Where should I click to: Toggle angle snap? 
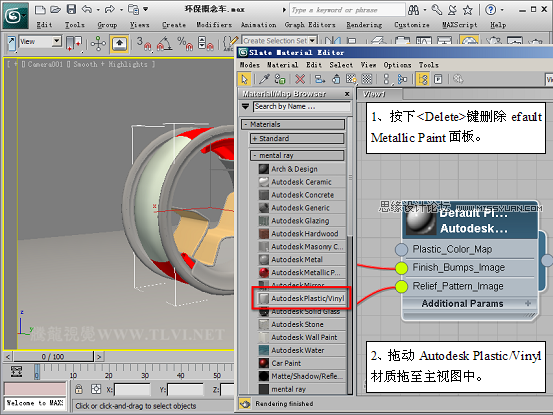click(x=164, y=44)
